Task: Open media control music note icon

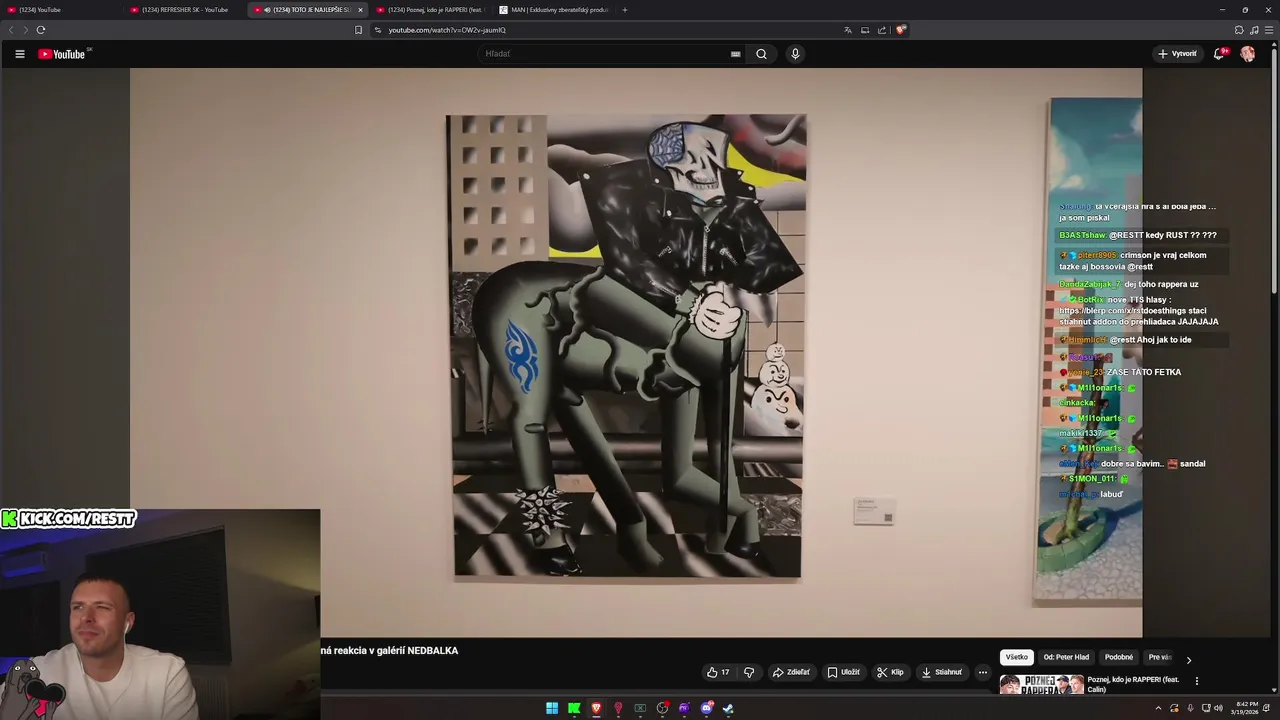Action: coord(1254,30)
